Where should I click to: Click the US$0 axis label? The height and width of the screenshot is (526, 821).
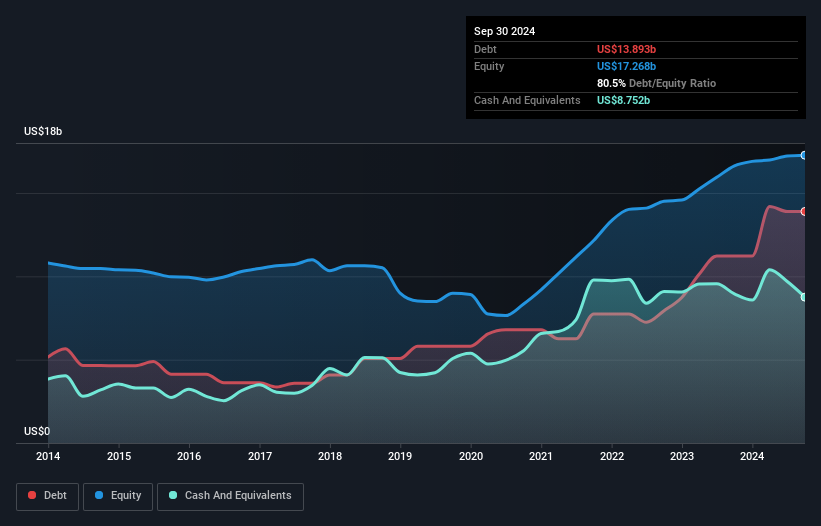pyautogui.click(x=37, y=431)
